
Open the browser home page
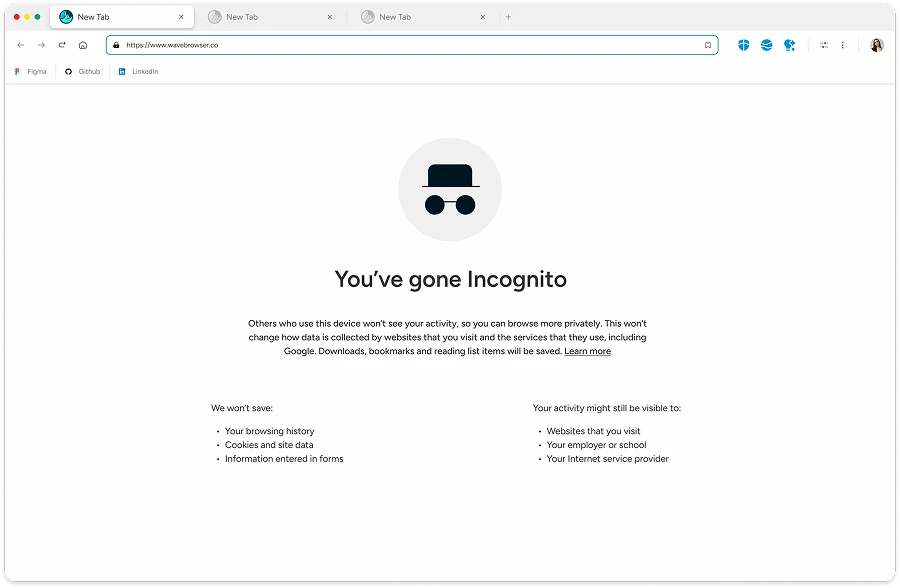coord(85,44)
